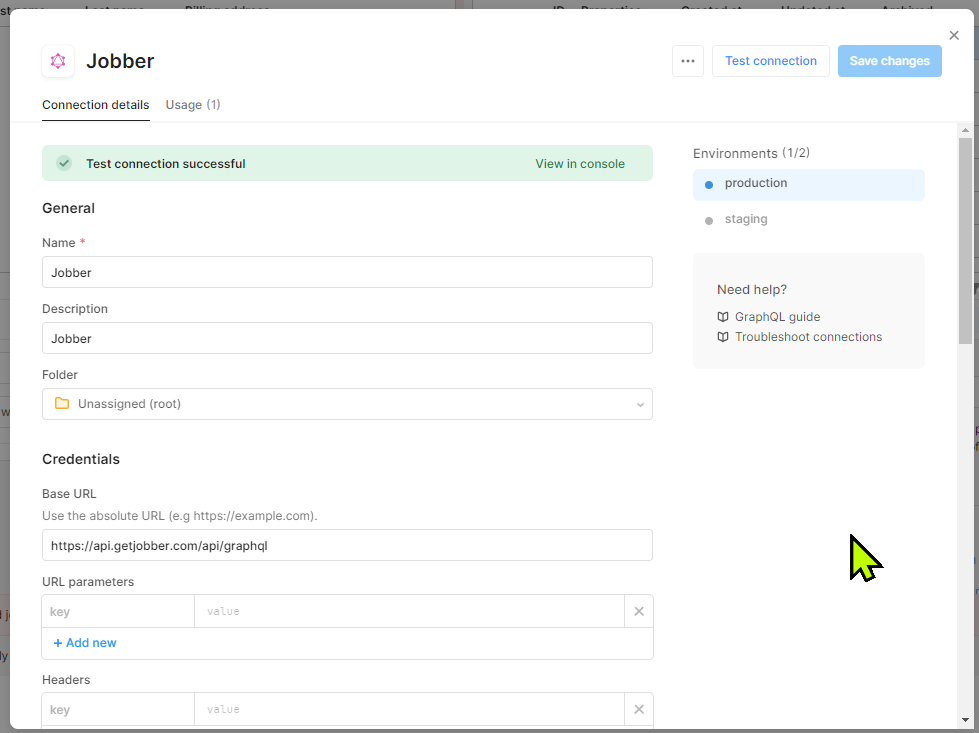Open the Unassigned (root) folder selector

click(x=347, y=404)
